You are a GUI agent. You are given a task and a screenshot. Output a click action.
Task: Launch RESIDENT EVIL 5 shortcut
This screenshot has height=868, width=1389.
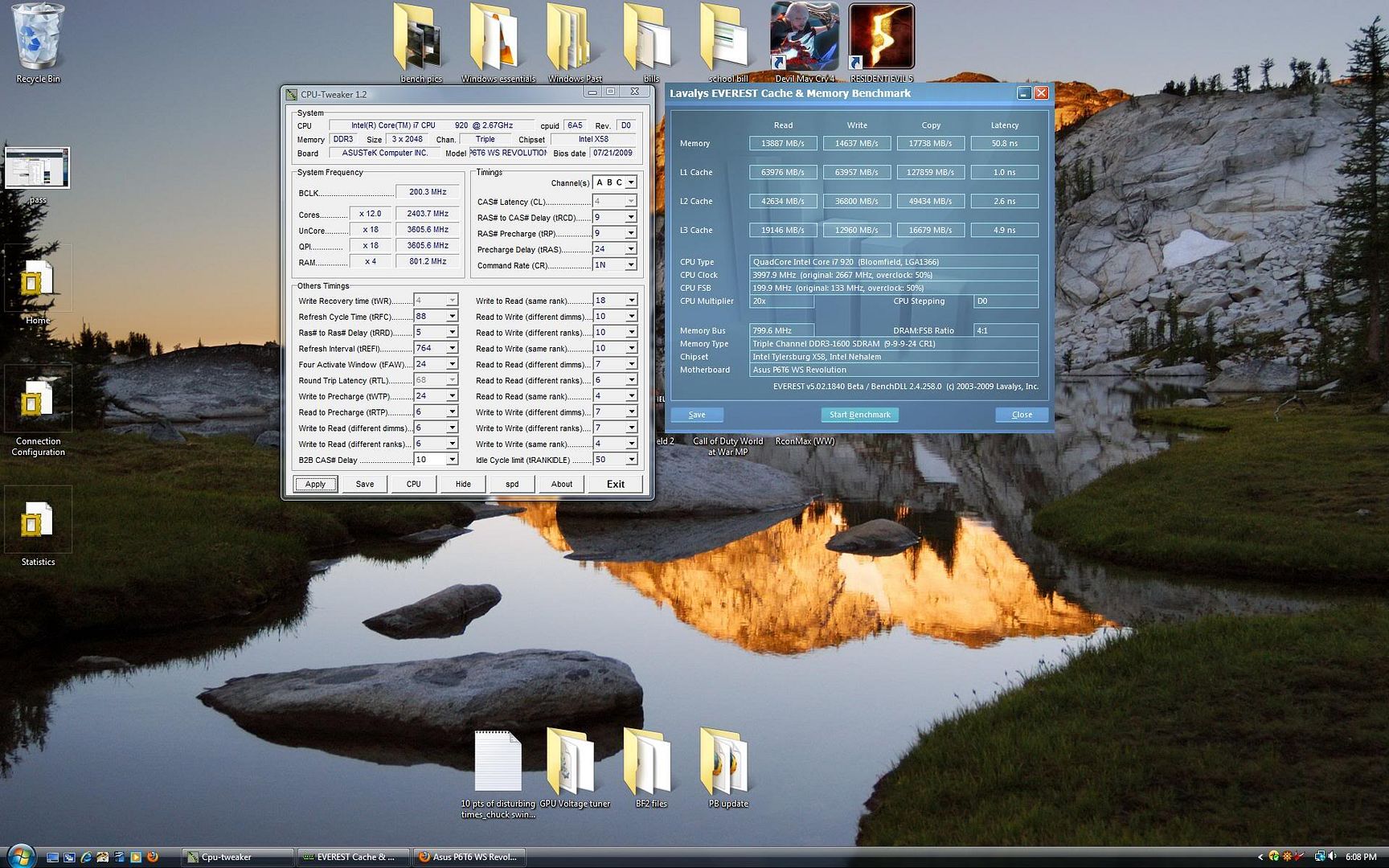click(882, 43)
